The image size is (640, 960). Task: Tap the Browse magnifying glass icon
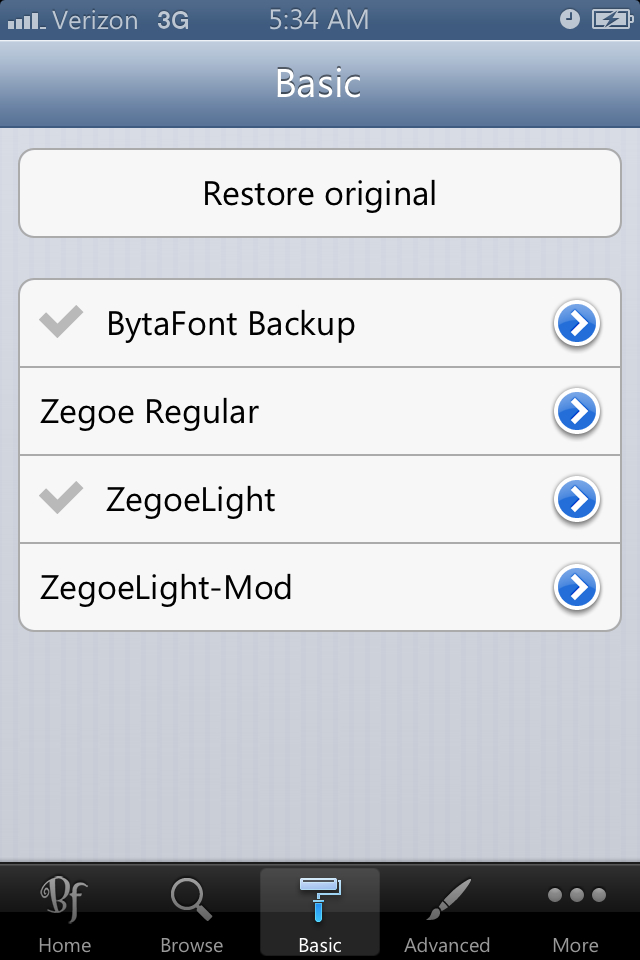191,898
